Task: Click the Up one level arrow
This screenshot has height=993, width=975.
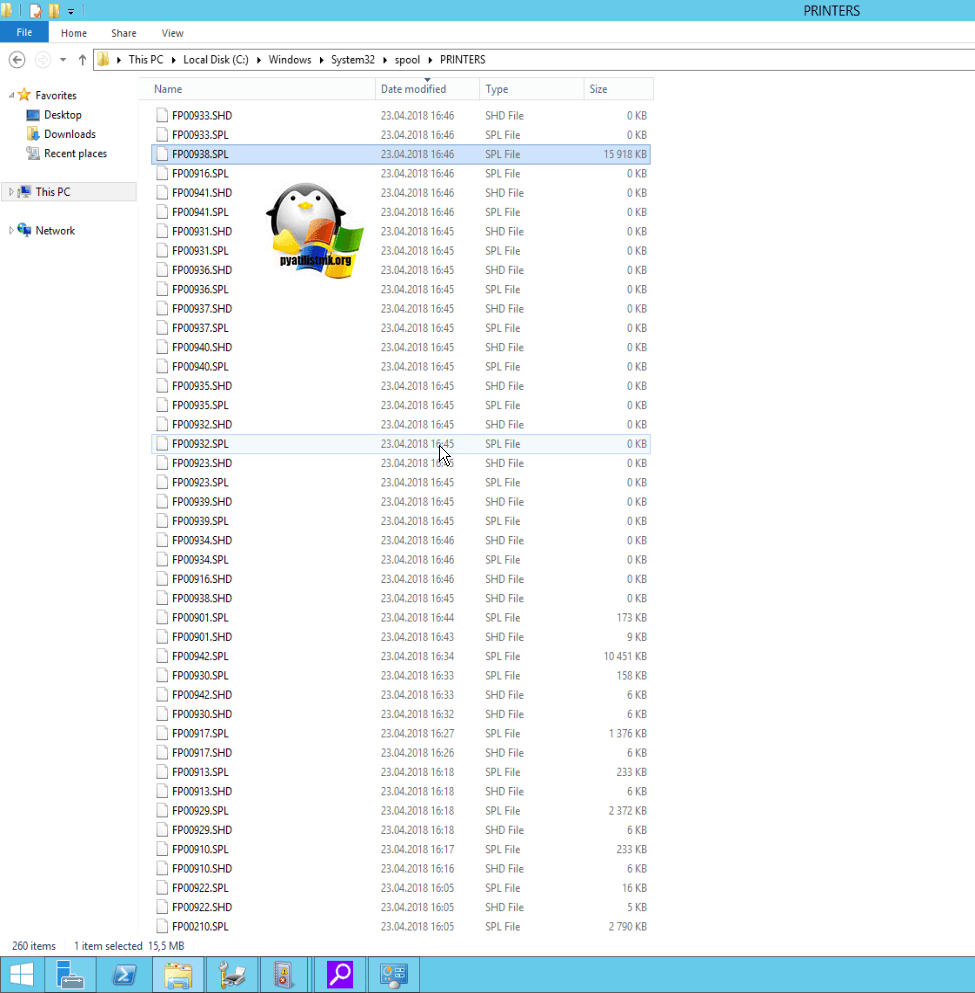Action: pyautogui.click(x=82, y=60)
